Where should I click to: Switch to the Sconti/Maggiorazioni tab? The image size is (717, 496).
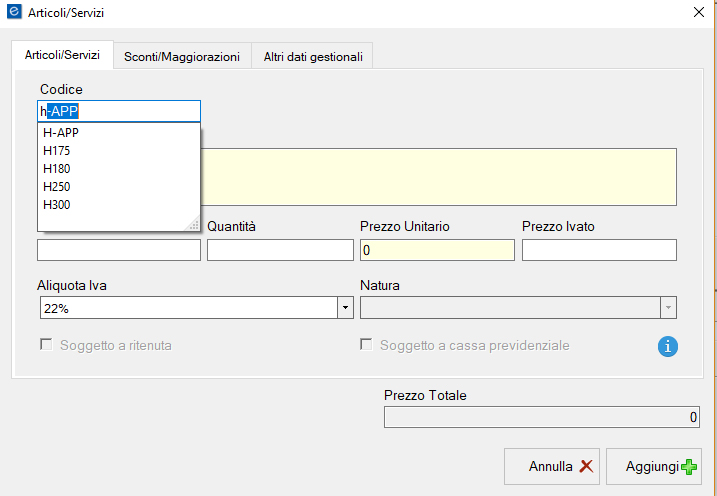(x=182, y=57)
